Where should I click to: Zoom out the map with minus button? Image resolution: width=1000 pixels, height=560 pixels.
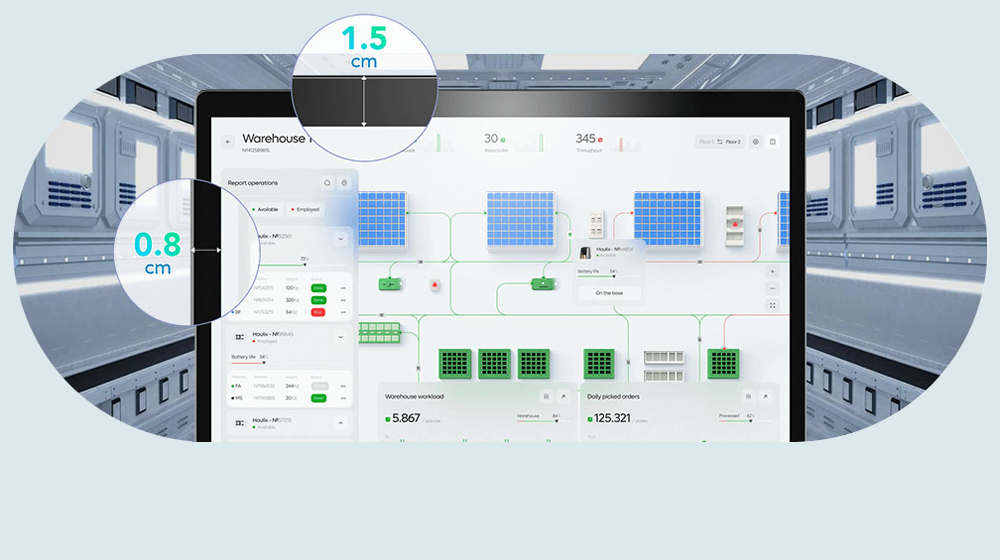772,287
